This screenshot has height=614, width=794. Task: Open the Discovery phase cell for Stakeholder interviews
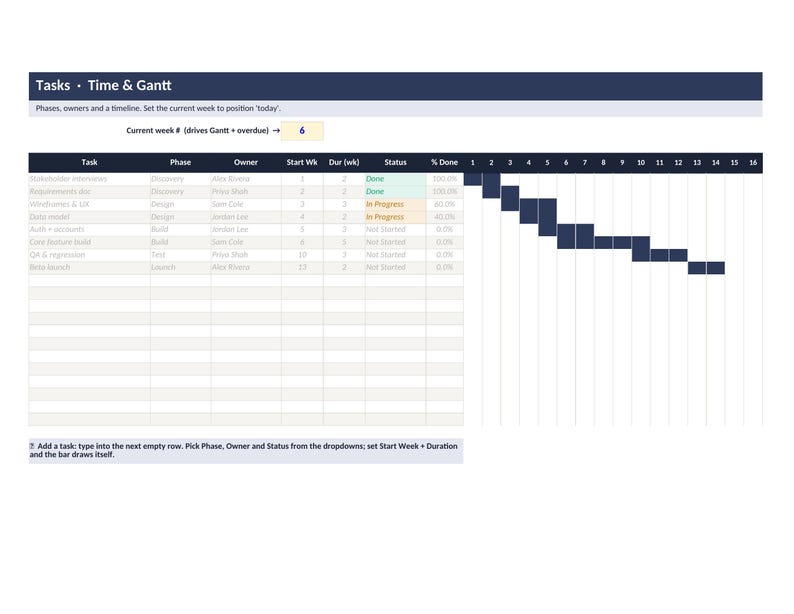coord(180,179)
